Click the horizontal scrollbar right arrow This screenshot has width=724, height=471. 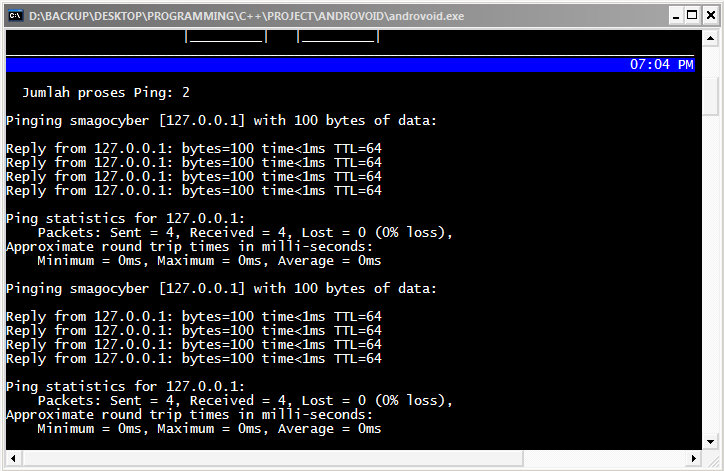pyautogui.click(x=694, y=459)
